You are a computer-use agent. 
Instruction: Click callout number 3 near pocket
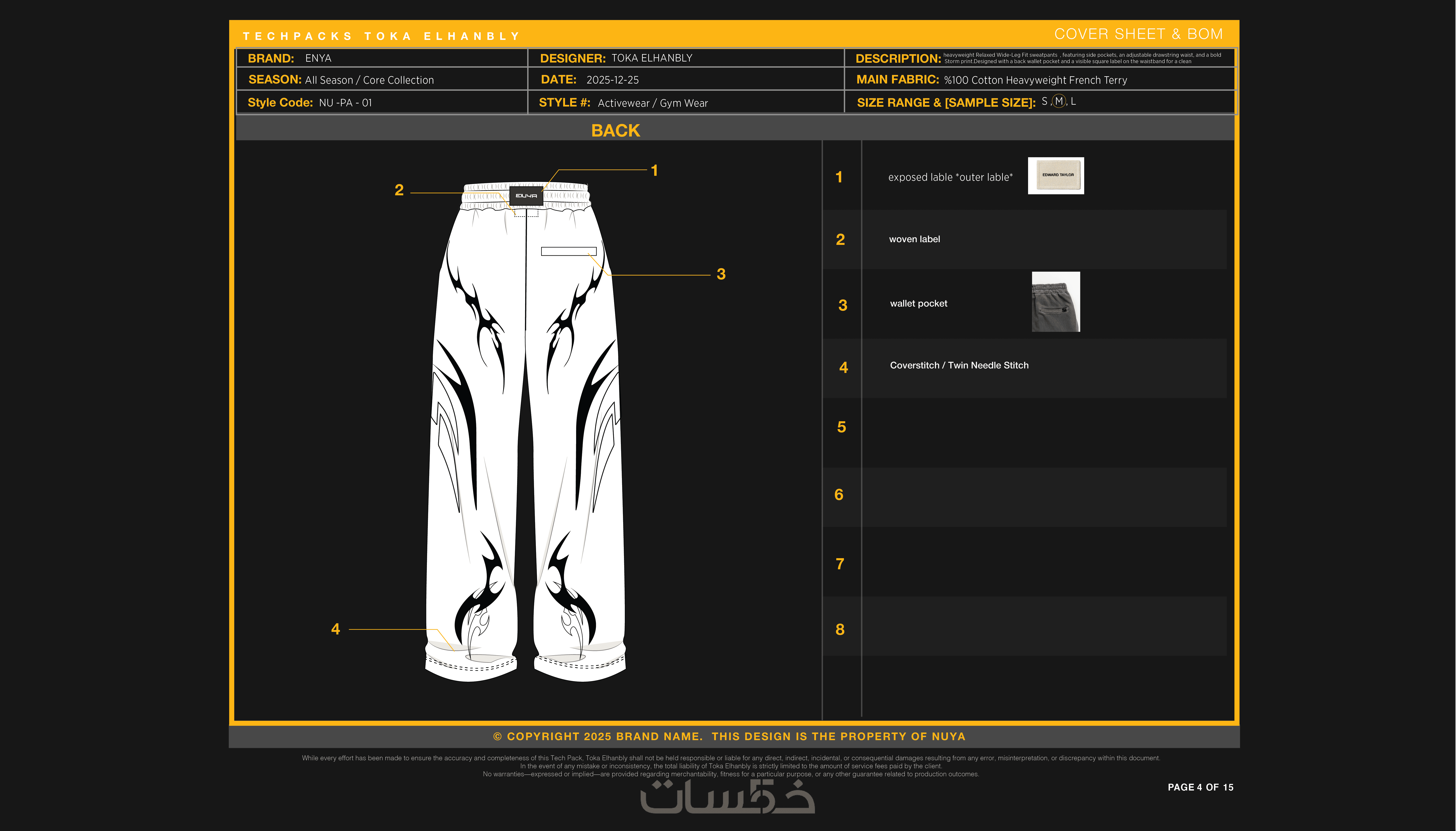point(721,274)
